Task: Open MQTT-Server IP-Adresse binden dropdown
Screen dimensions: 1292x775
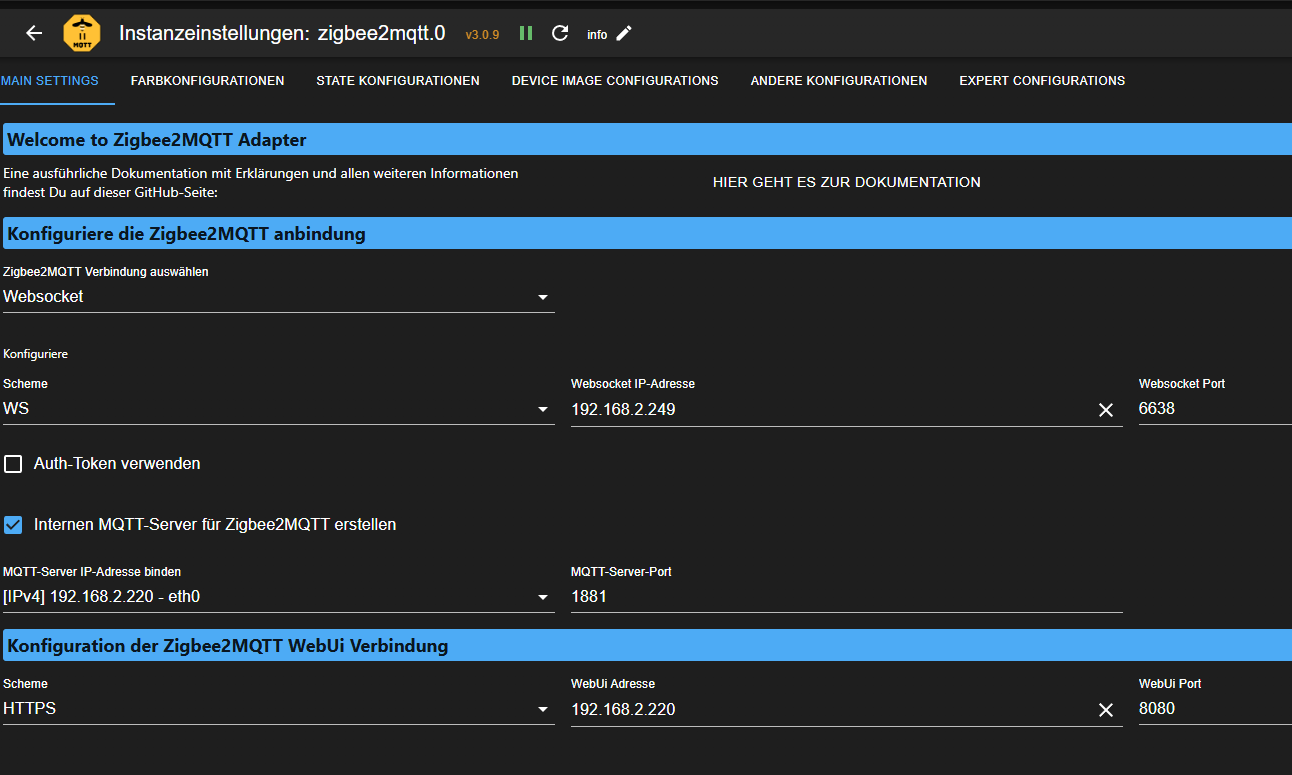Action: click(278, 597)
